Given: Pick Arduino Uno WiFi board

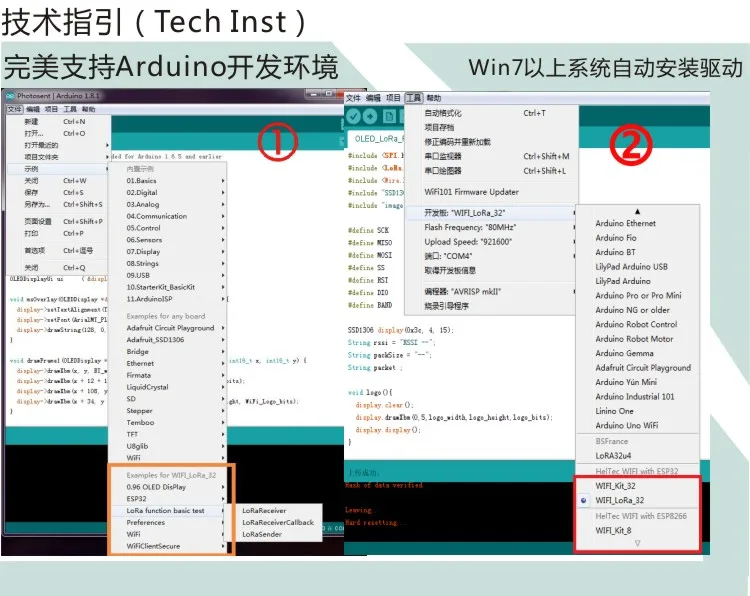Looking at the screenshot, I should tap(626, 425).
